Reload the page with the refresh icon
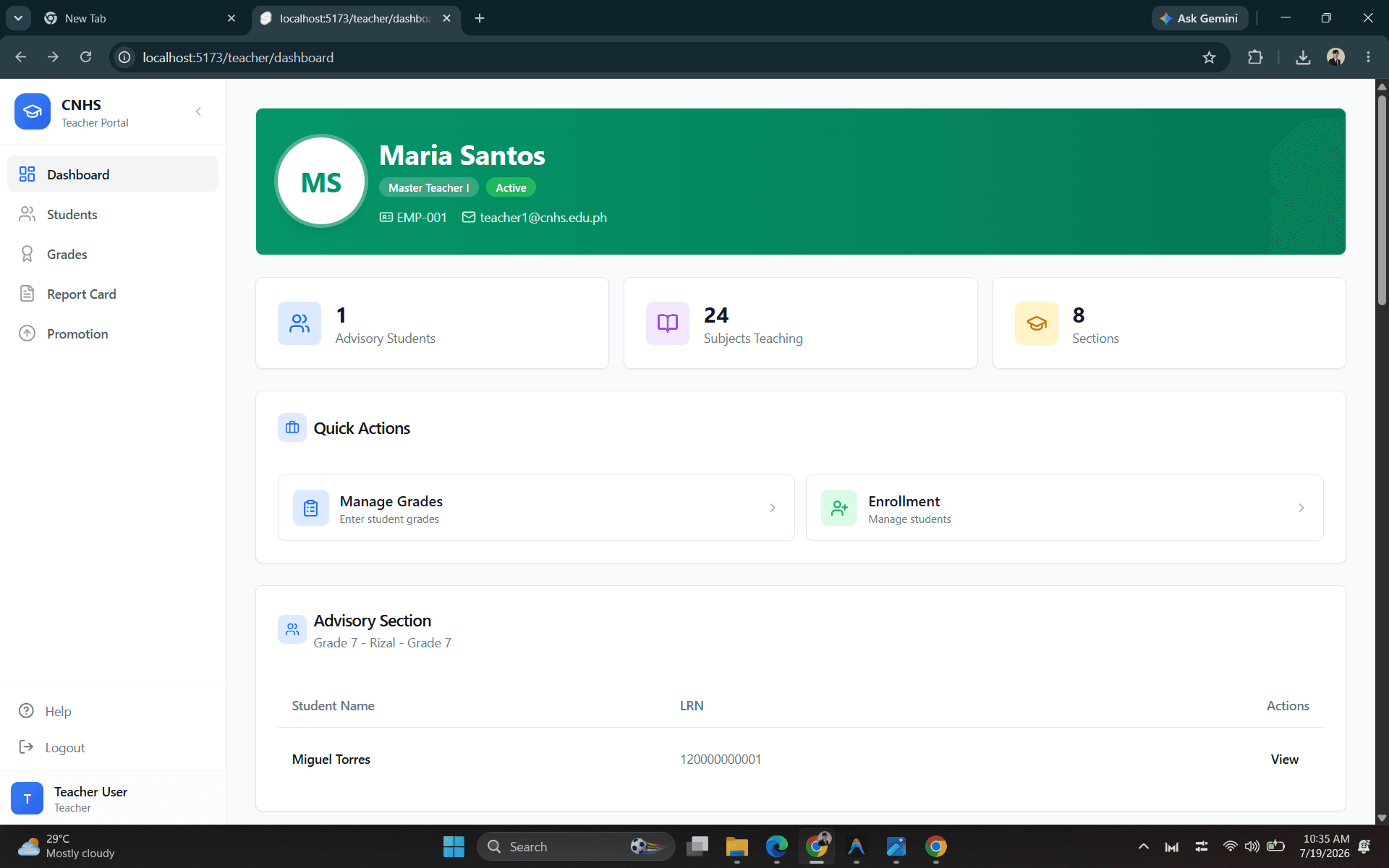This screenshot has width=1389, height=868. (85, 57)
